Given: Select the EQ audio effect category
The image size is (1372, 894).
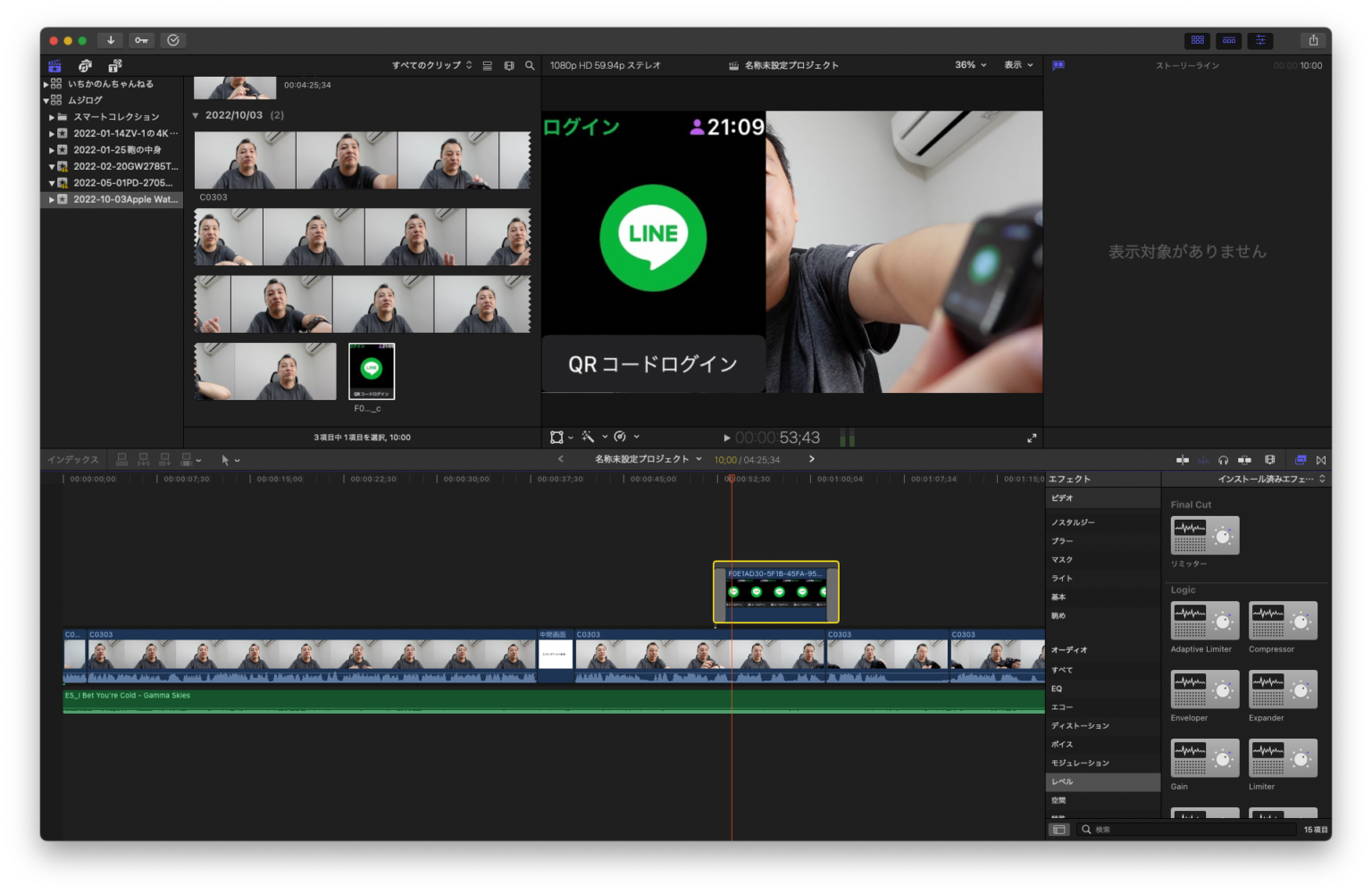Looking at the screenshot, I should [1057, 689].
